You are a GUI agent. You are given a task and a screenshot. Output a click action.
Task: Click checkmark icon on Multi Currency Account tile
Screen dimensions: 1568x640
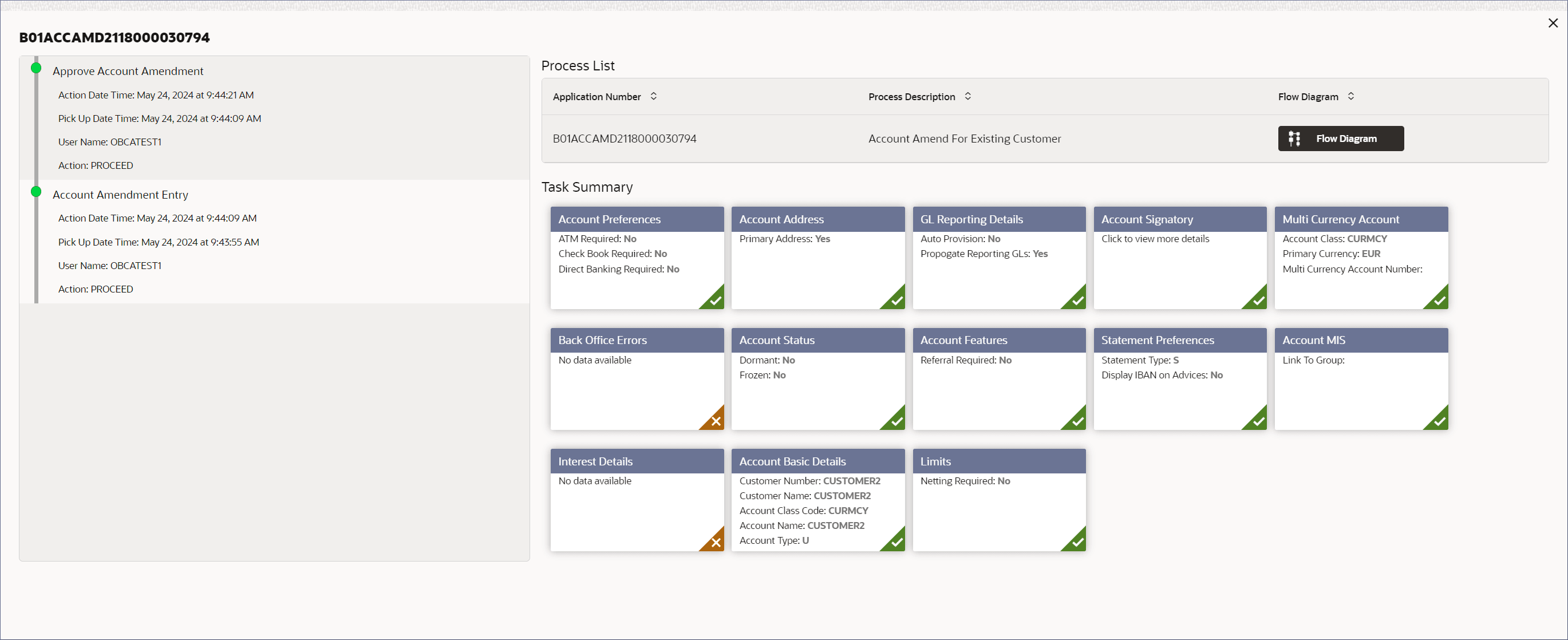click(x=1439, y=299)
